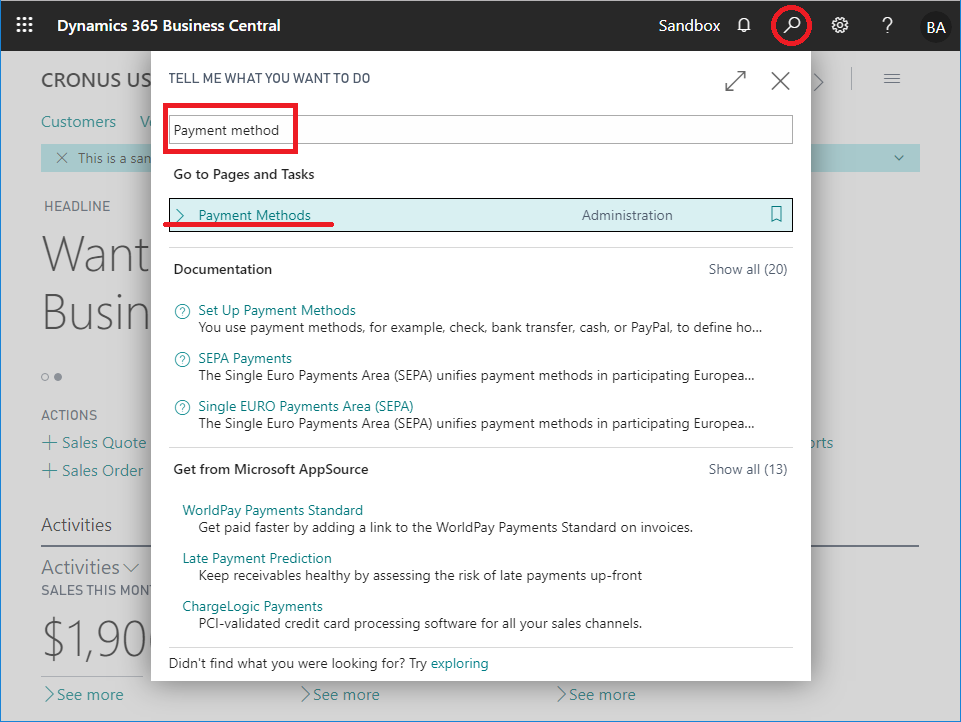Open the BA user account avatar
Viewport: 961px width, 722px height.
point(935,27)
